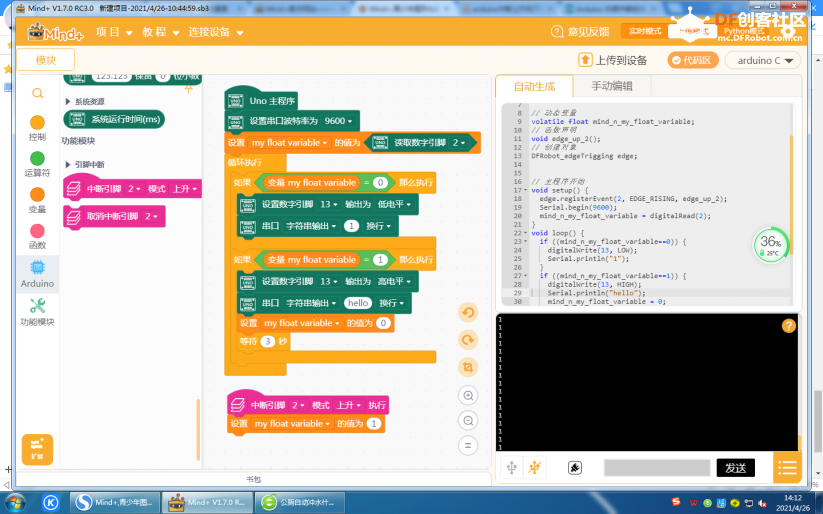Viewport: 823px width, 514px height.
Task: Open the 教程 menu
Action: [x=161, y=32]
